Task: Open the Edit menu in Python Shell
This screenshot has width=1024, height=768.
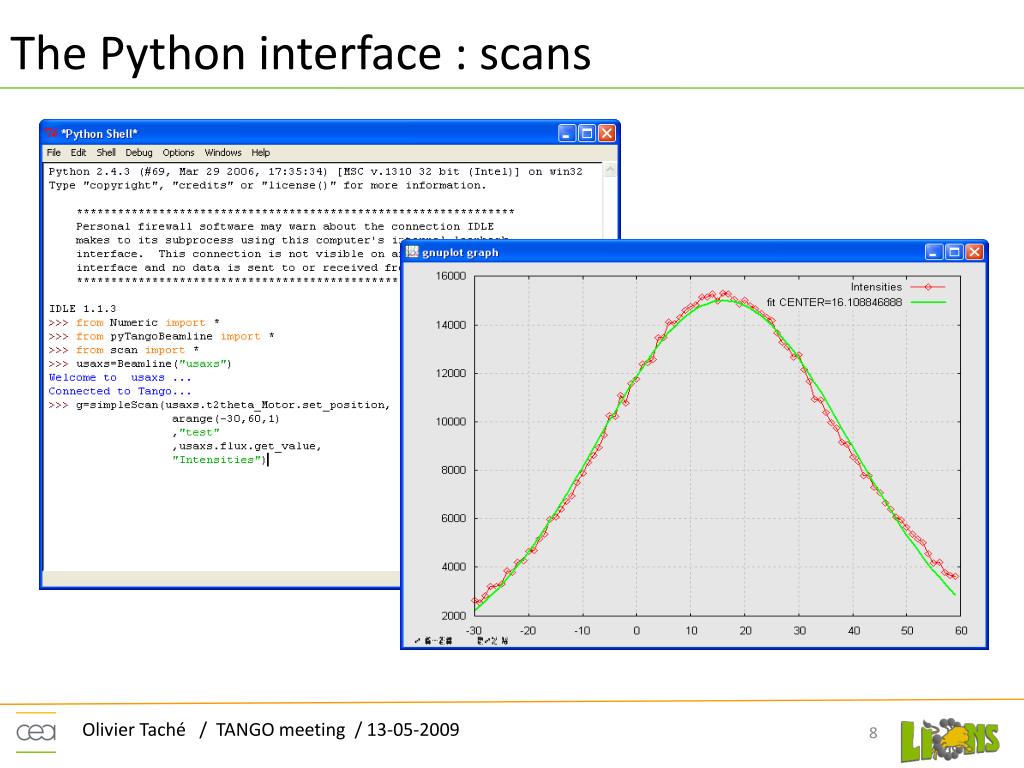Action: pyautogui.click(x=78, y=153)
